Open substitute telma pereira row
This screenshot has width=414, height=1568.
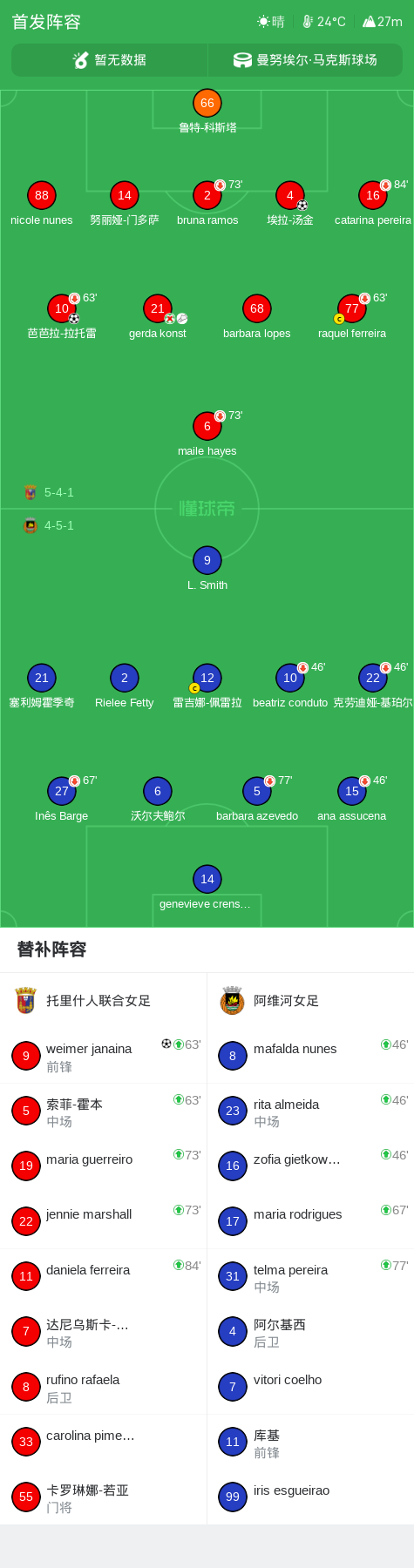tap(310, 1277)
